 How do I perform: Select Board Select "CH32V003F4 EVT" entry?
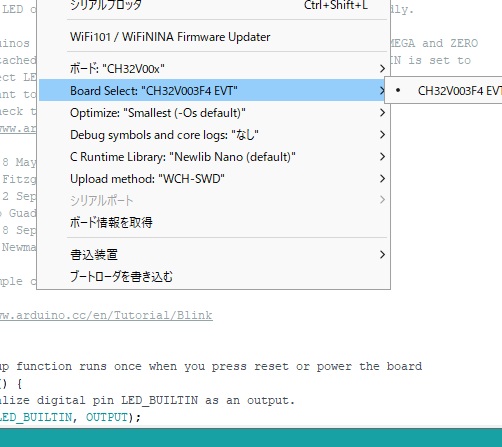(x=213, y=90)
